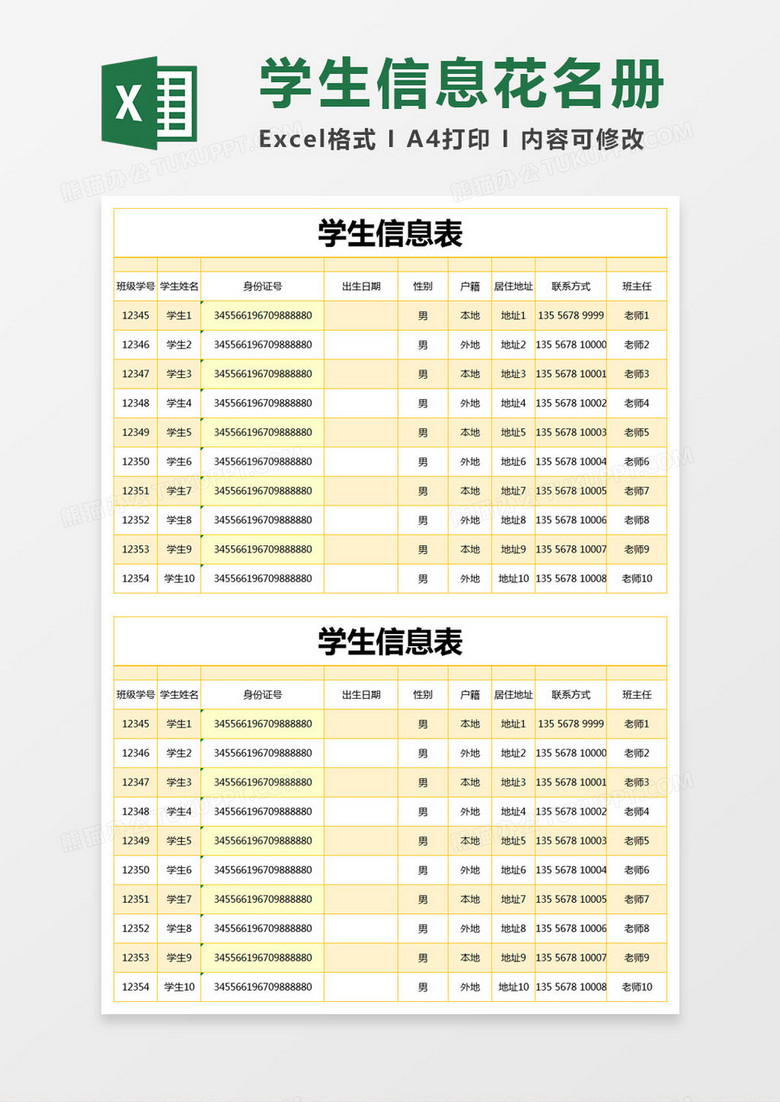Select the 学生信息表 title of the top table
This screenshot has width=780, height=1102.
point(390,233)
